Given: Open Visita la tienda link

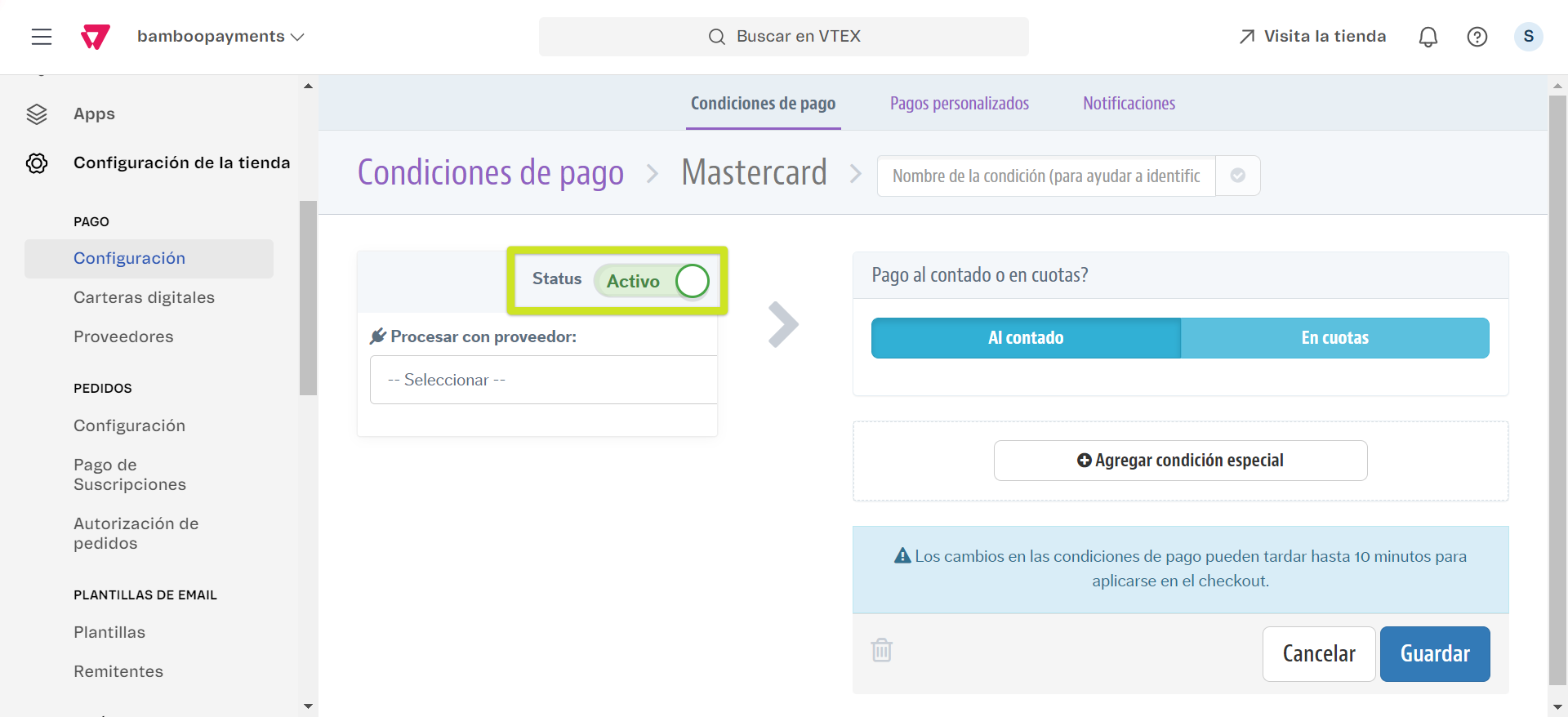Looking at the screenshot, I should pos(1312,37).
